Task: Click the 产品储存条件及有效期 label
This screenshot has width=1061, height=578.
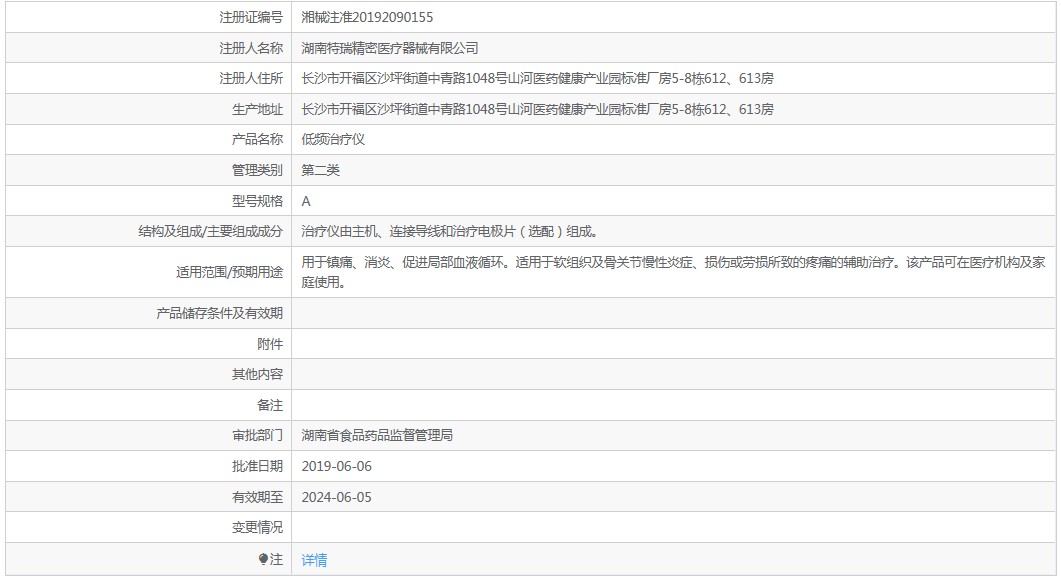Action: [x=219, y=313]
